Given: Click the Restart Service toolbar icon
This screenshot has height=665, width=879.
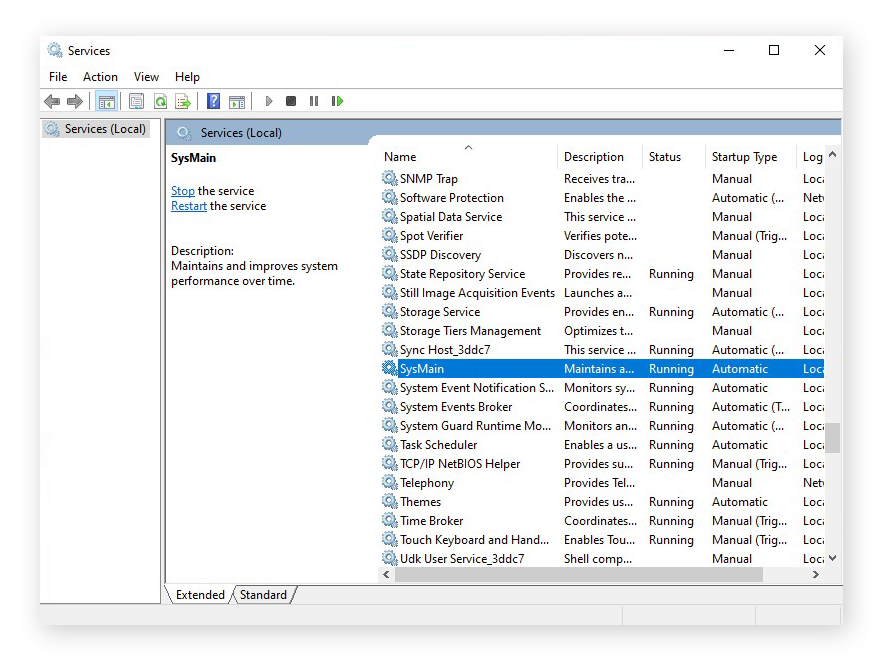Looking at the screenshot, I should [338, 100].
